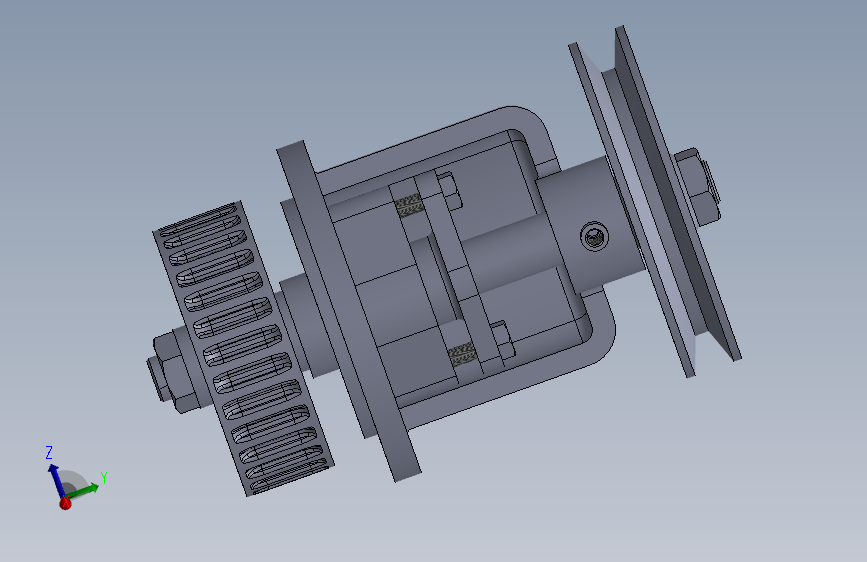Select the rectangular mounting flange plate

tap(348, 311)
